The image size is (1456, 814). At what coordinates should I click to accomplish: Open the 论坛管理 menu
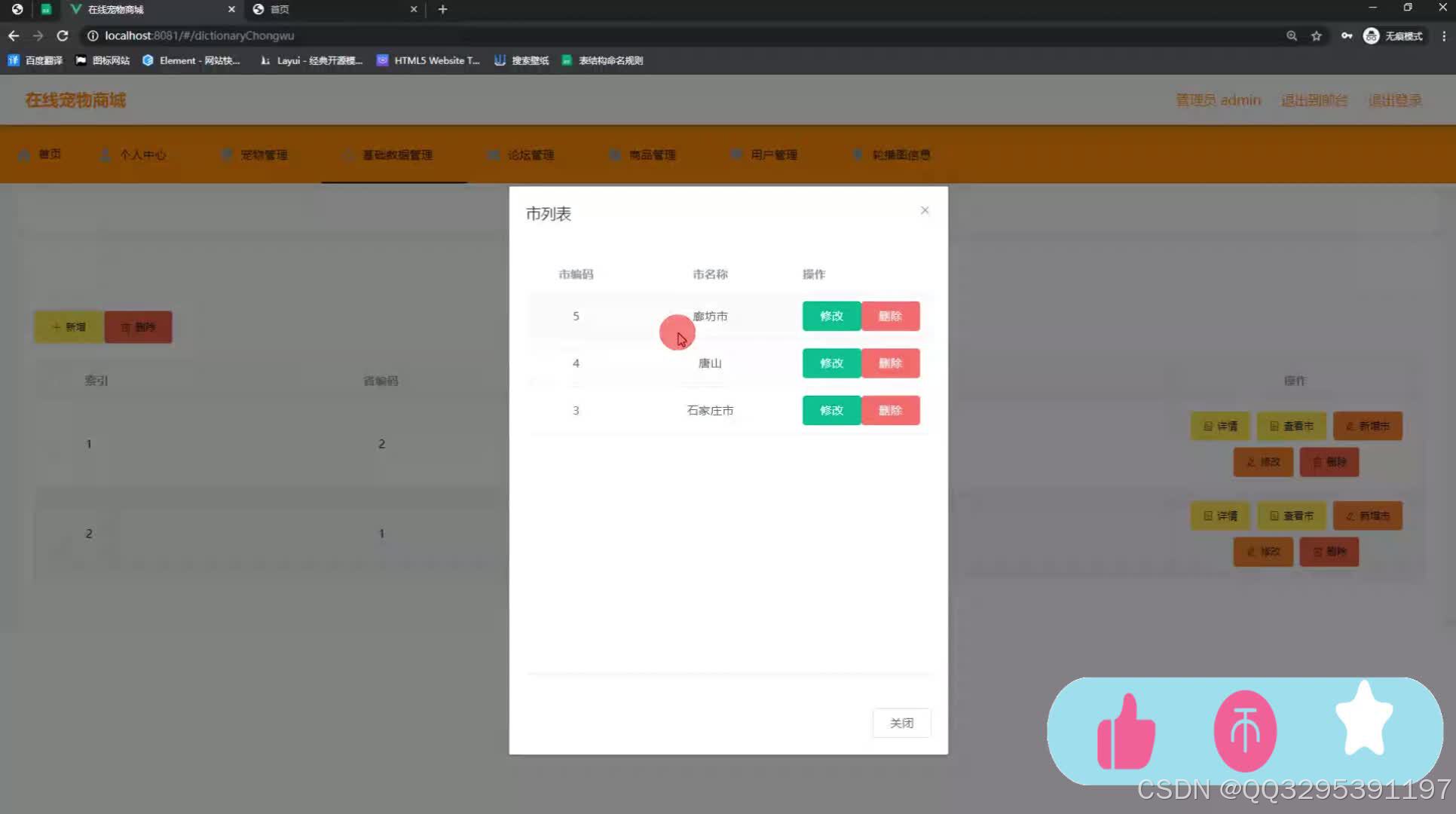(x=522, y=155)
